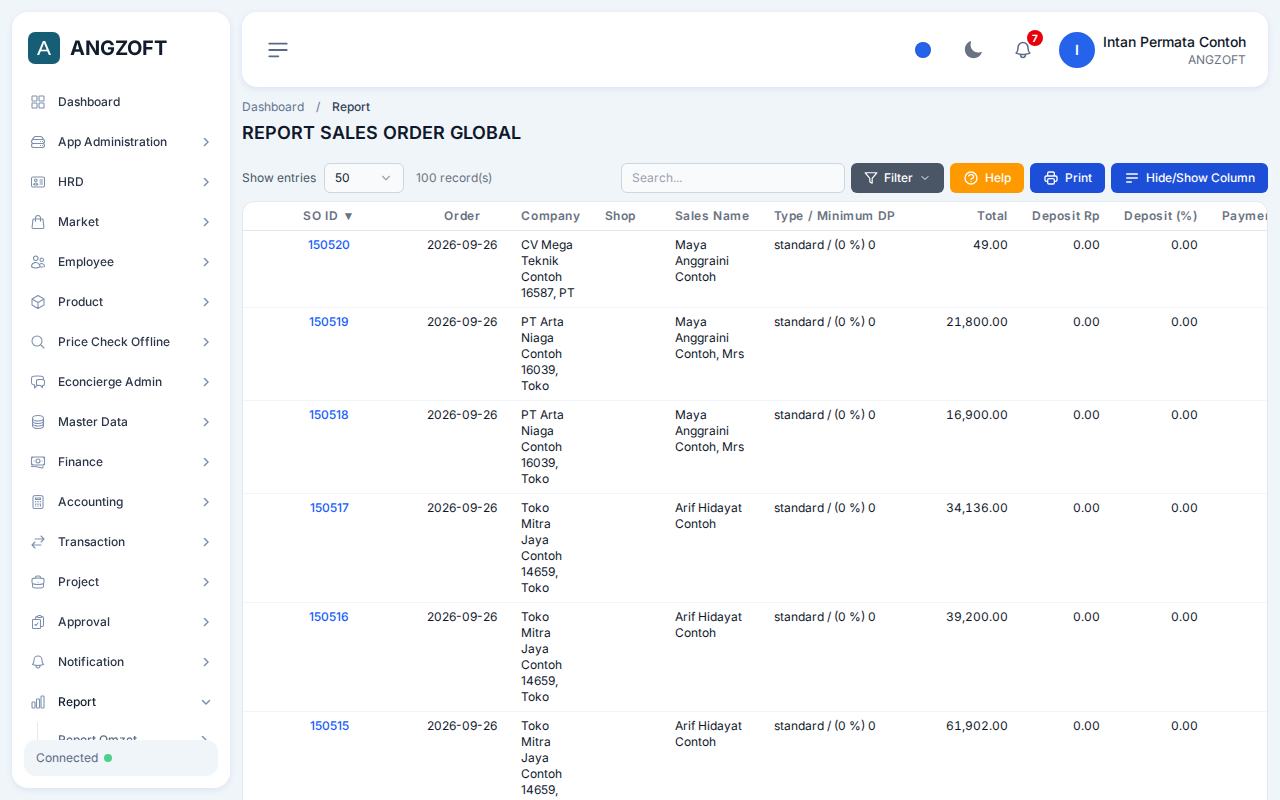Expand the Notification menu chevron
The height and width of the screenshot is (800, 1280).
206,662
